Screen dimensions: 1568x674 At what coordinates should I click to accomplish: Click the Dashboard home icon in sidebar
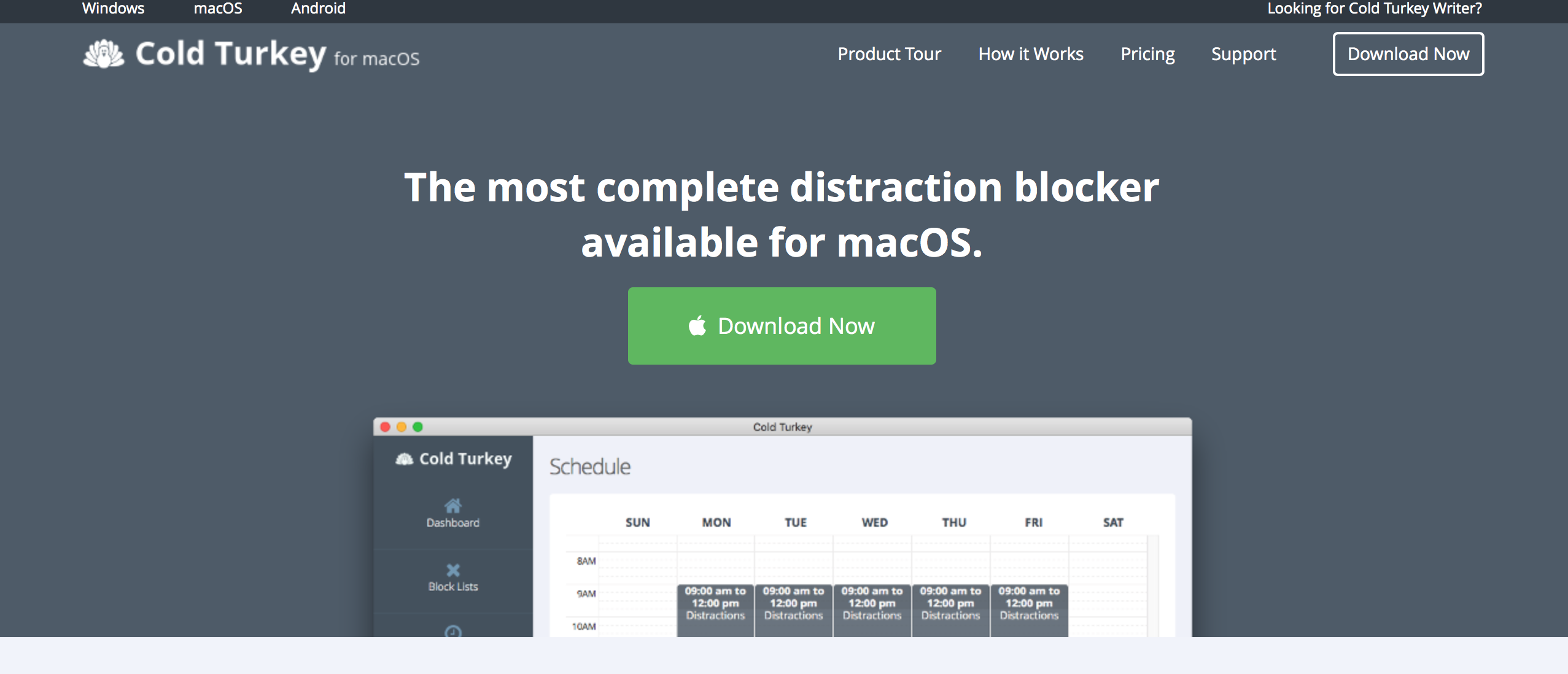coord(453,506)
